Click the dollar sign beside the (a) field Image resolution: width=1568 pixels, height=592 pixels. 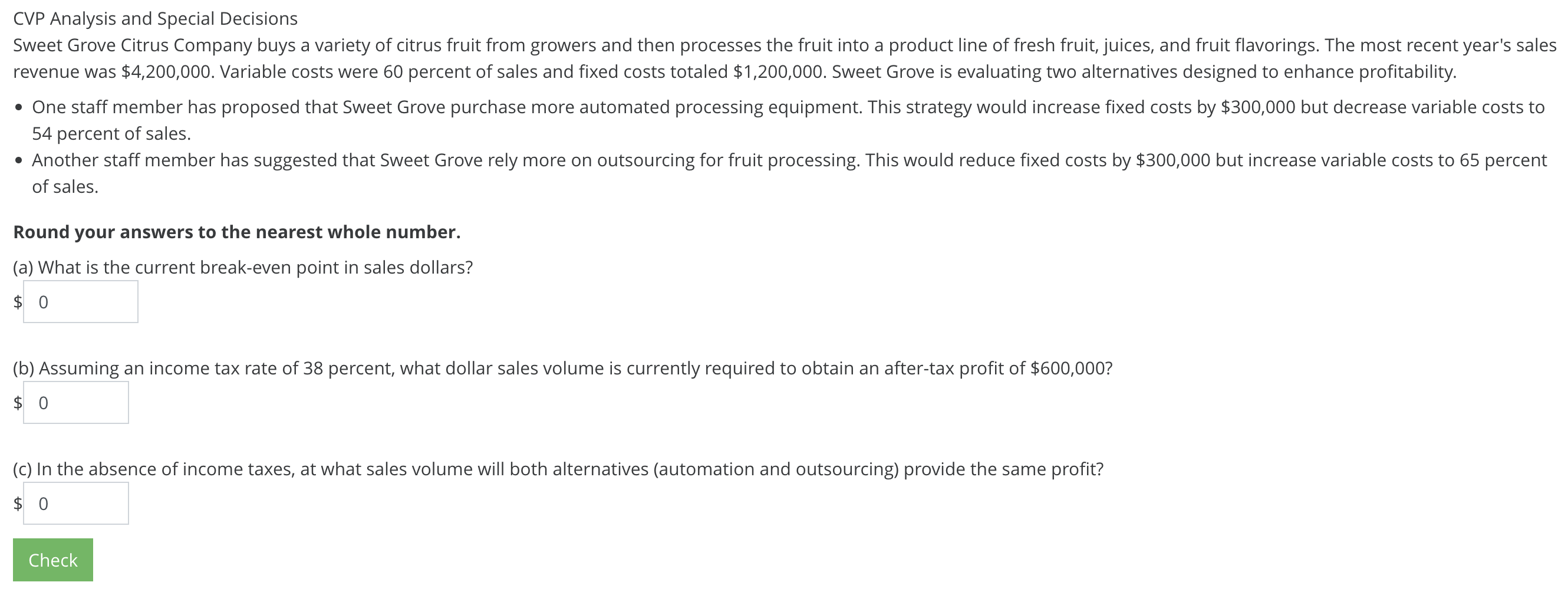coord(18,301)
